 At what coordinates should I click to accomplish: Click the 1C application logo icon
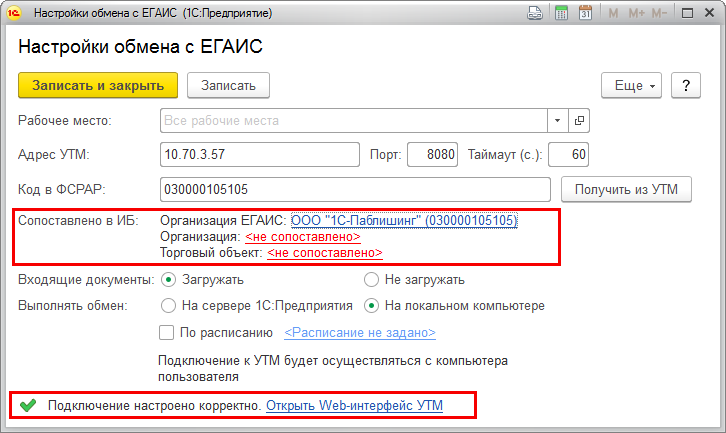coord(13,13)
